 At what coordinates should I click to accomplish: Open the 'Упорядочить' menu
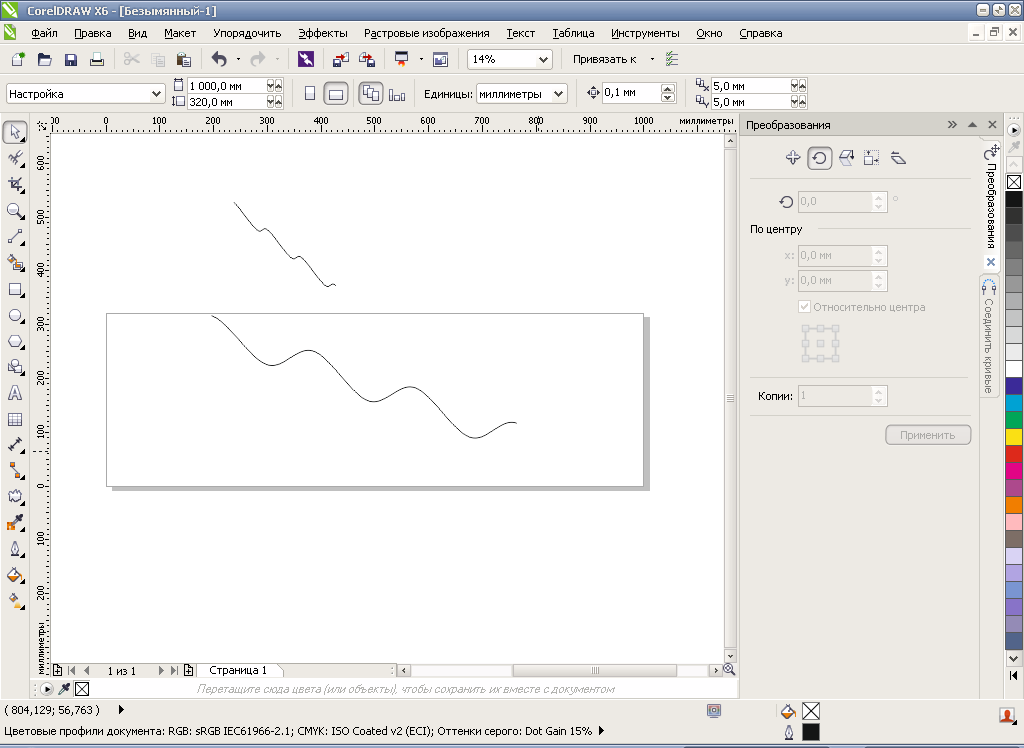pyautogui.click(x=247, y=33)
